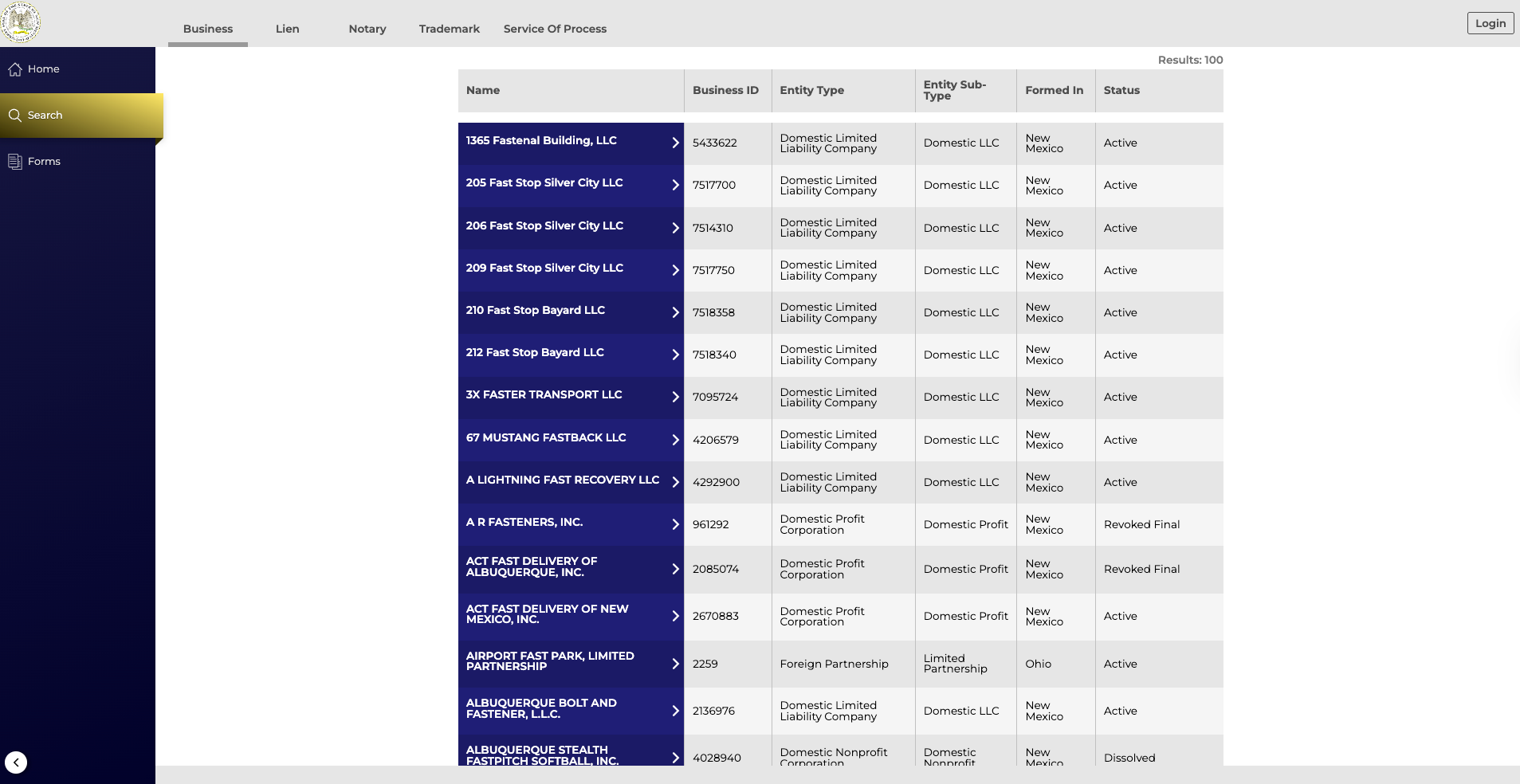The image size is (1520, 784).
Task: Expand the A R FASTENERS, INC. chevron
Action: coord(675,524)
